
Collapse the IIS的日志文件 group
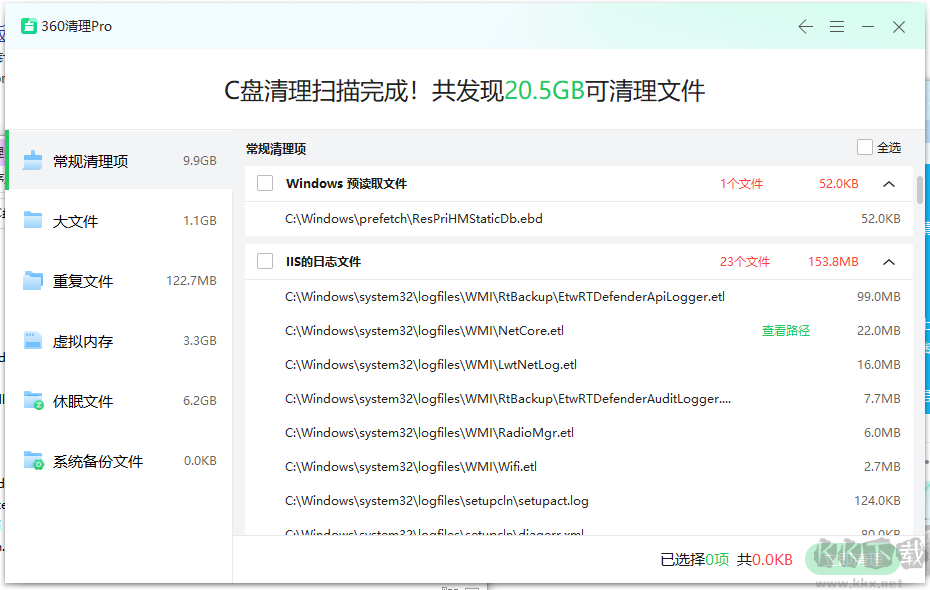[888, 261]
